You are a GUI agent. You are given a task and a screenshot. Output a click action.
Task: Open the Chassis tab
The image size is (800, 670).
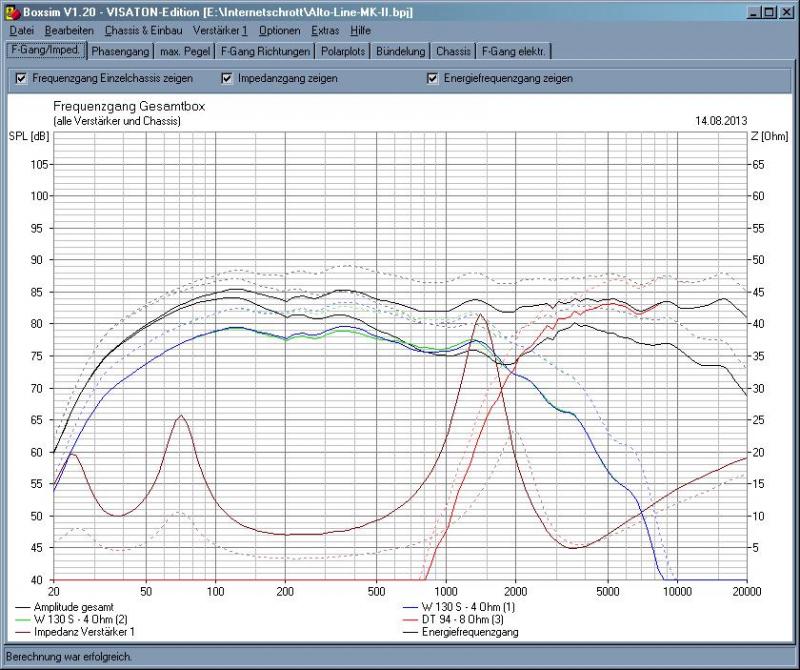453,51
